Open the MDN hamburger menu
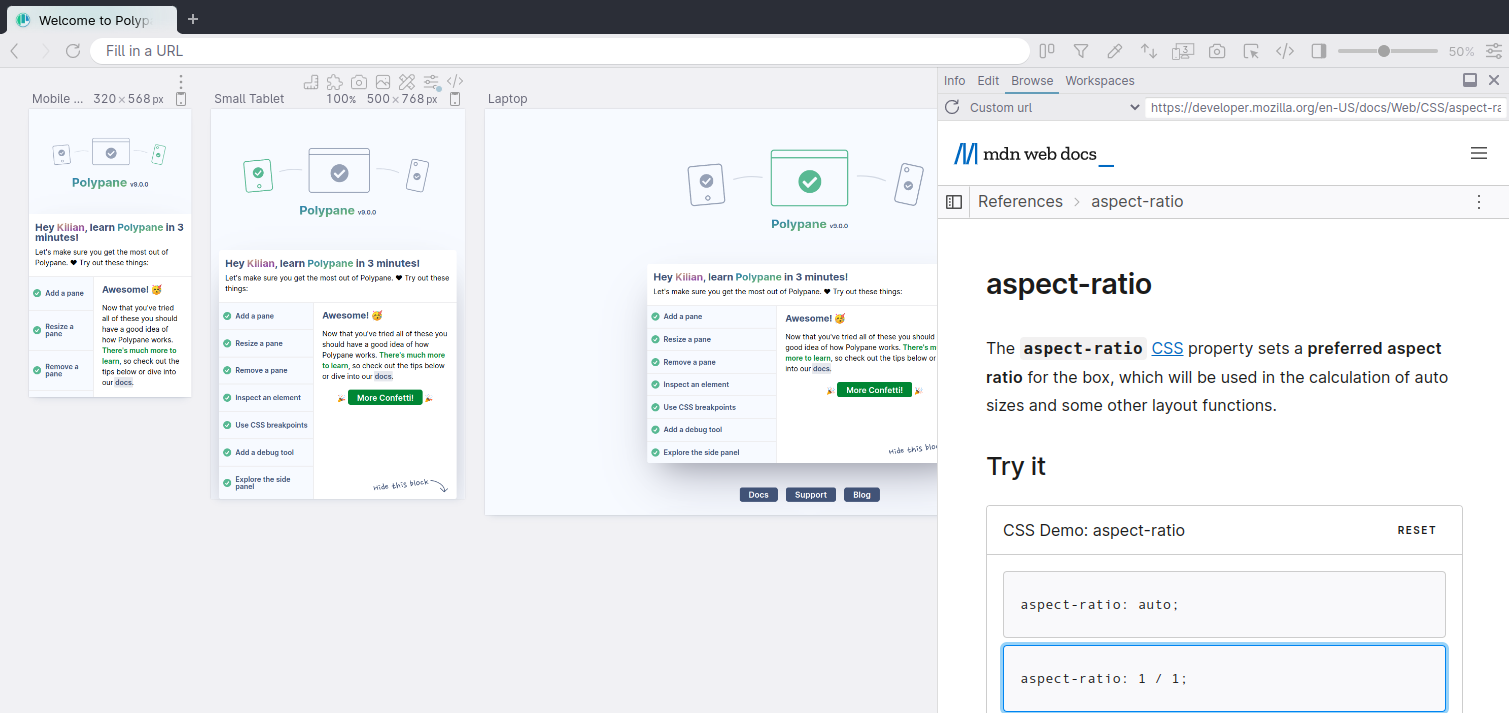This screenshot has height=713, width=1509. pos(1479,153)
